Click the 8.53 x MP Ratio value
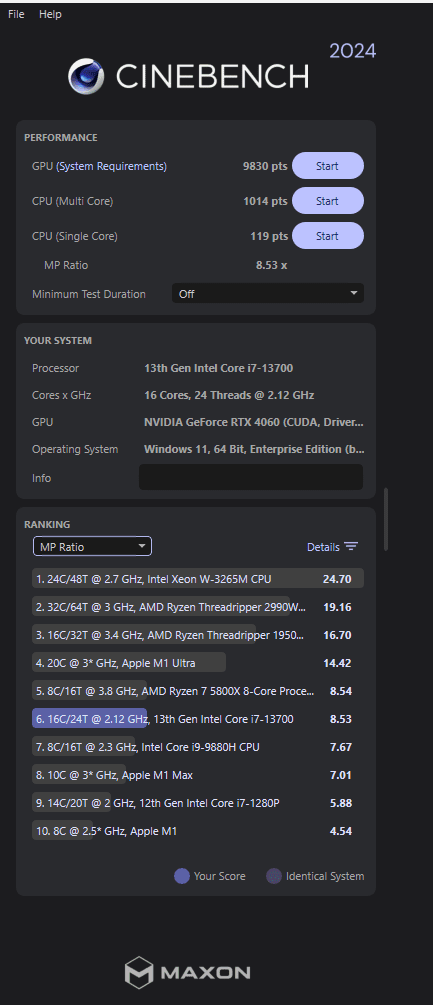Screen dimensions: 433x1005 coord(272,265)
